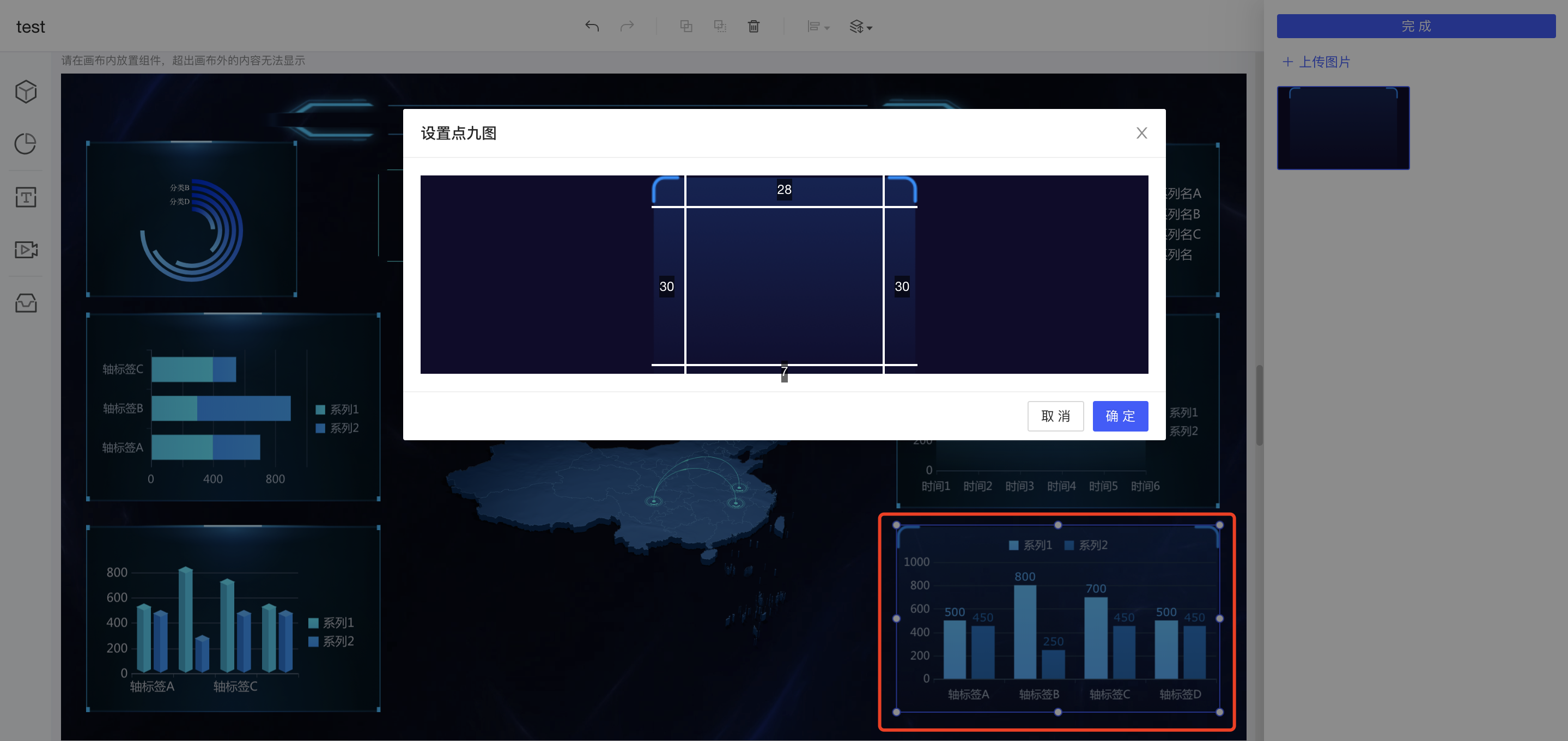Open the 3D cube components panel
The image size is (1568, 741).
26,92
